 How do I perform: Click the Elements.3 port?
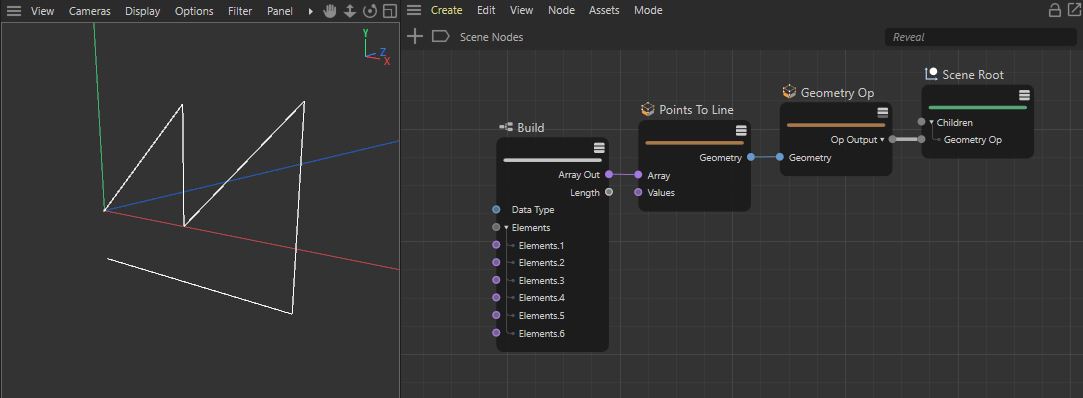pyautogui.click(x=496, y=281)
